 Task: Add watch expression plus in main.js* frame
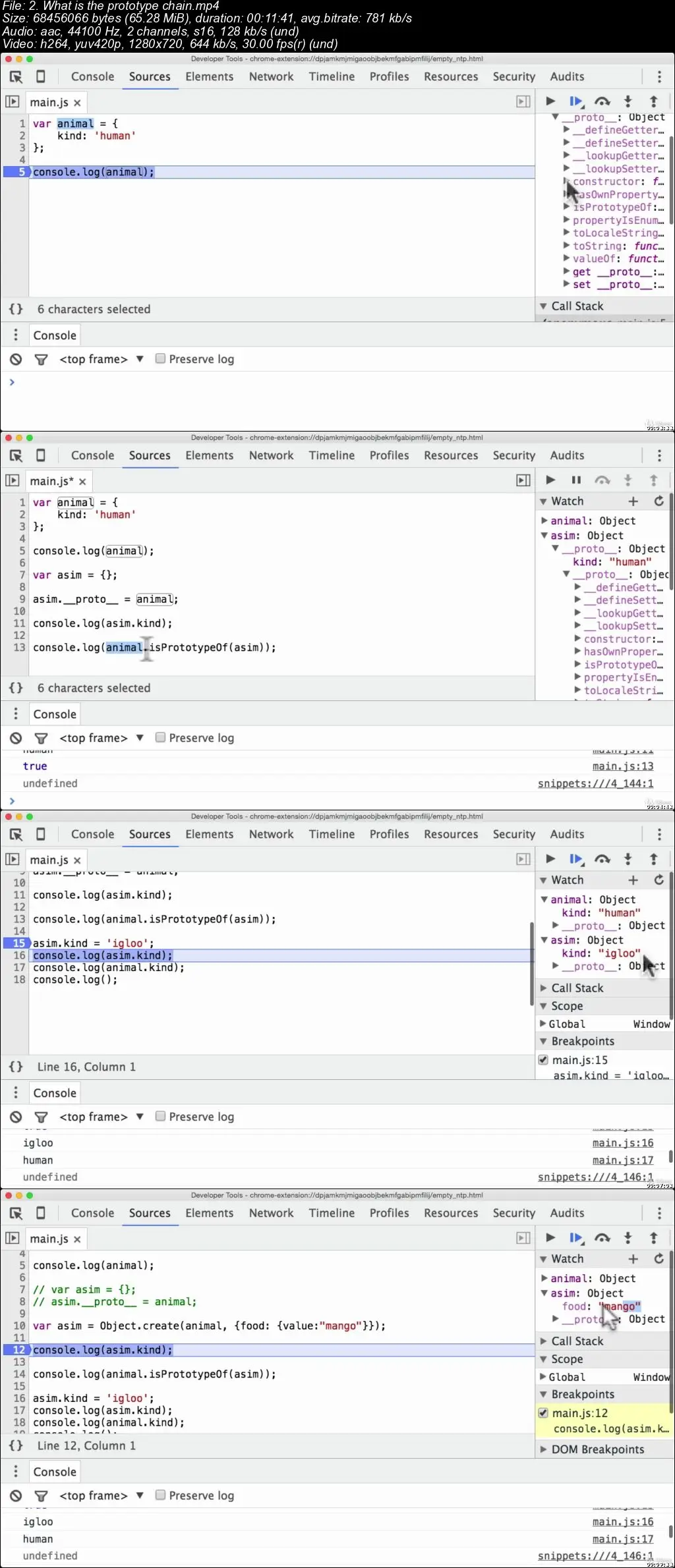(633, 501)
